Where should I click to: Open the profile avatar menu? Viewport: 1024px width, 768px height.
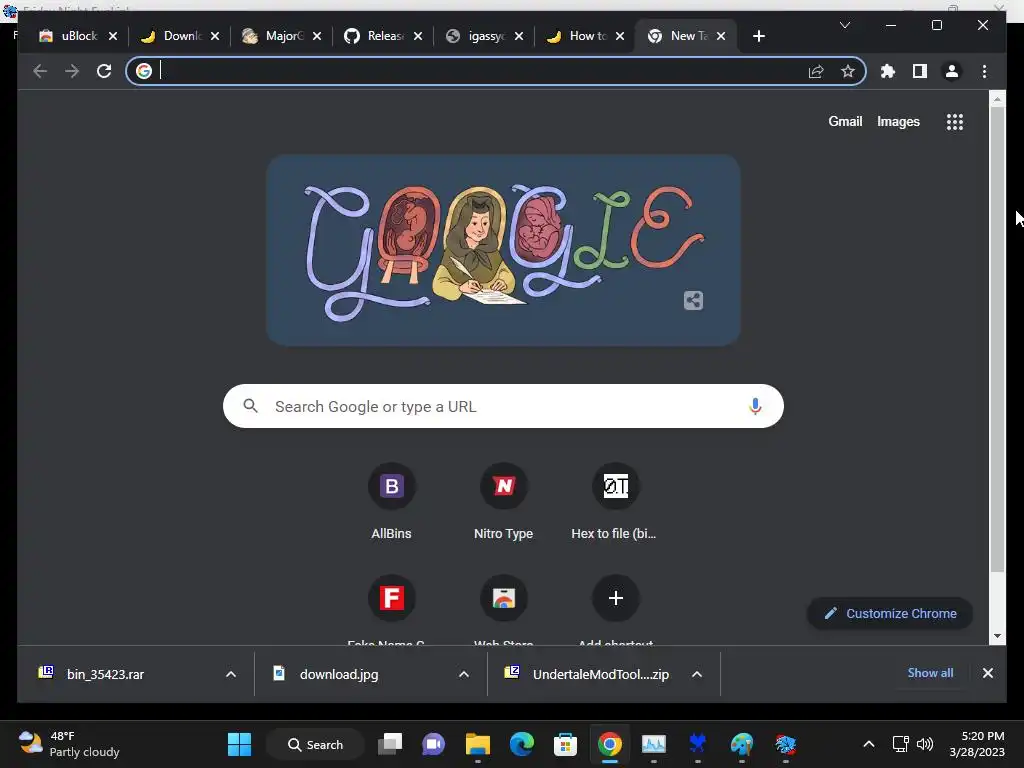pyautogui.click(x=952, y=71)
